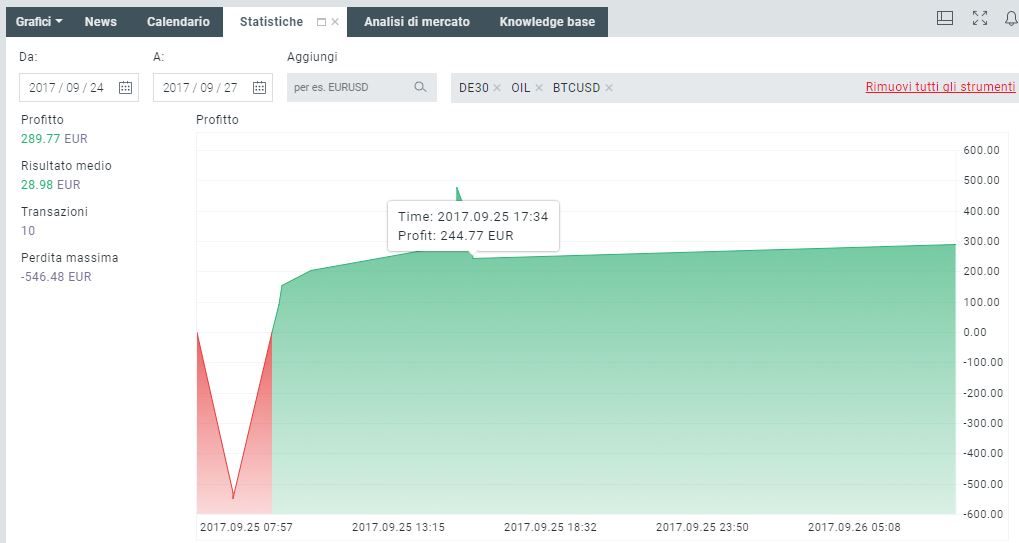The width and height of the screenshot is (1019, 543).
Task: Switch to the News tab
Action: 100,22
